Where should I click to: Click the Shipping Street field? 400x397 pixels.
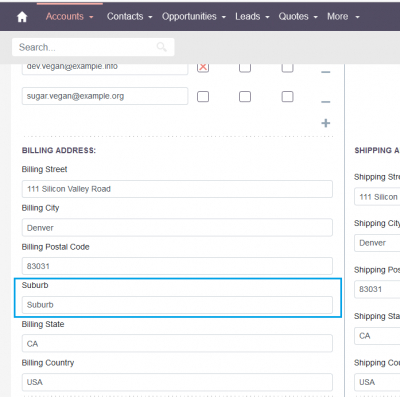point(377,197)
